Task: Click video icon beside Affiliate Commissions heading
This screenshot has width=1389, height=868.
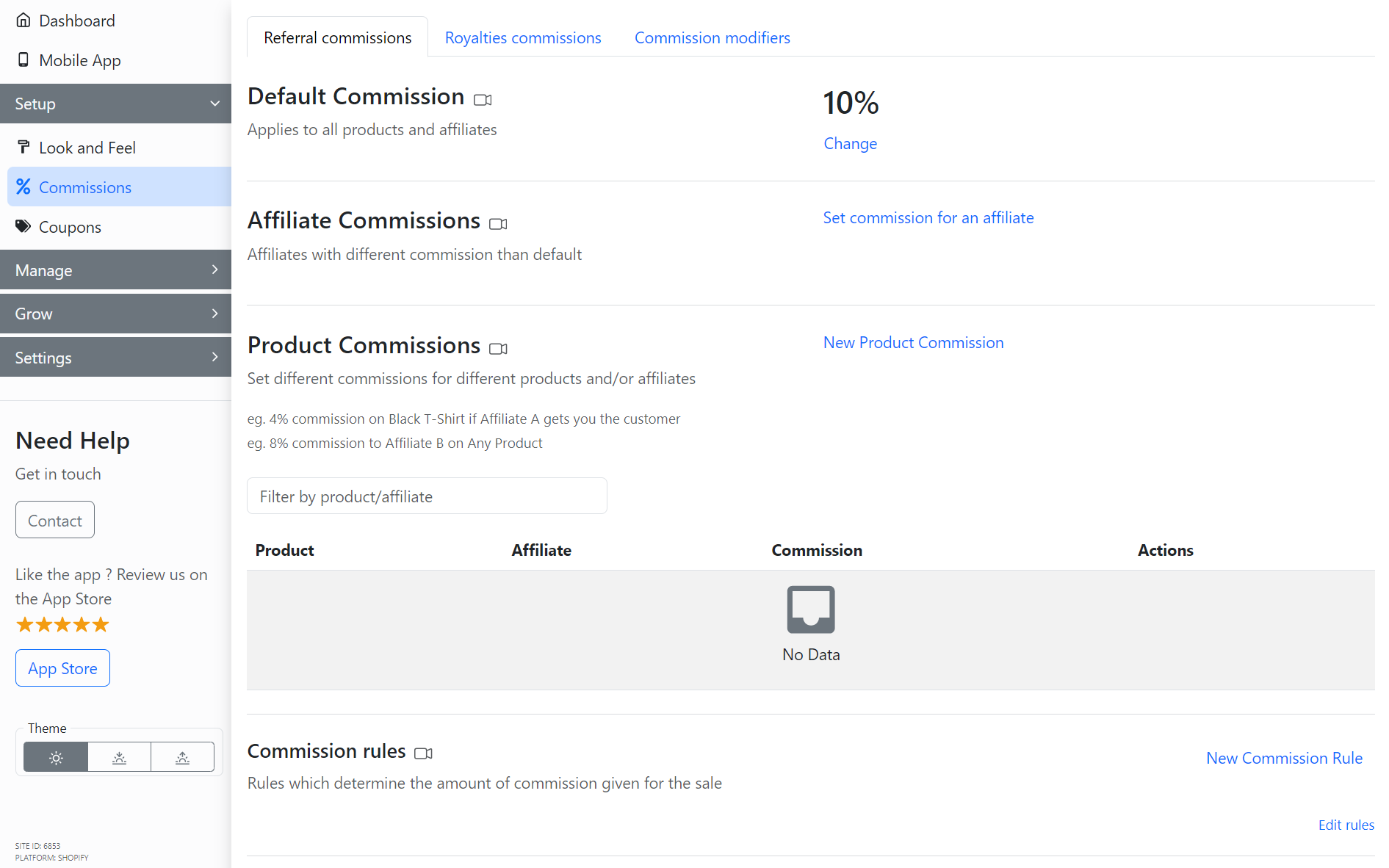Action: (x=498, y=224)
